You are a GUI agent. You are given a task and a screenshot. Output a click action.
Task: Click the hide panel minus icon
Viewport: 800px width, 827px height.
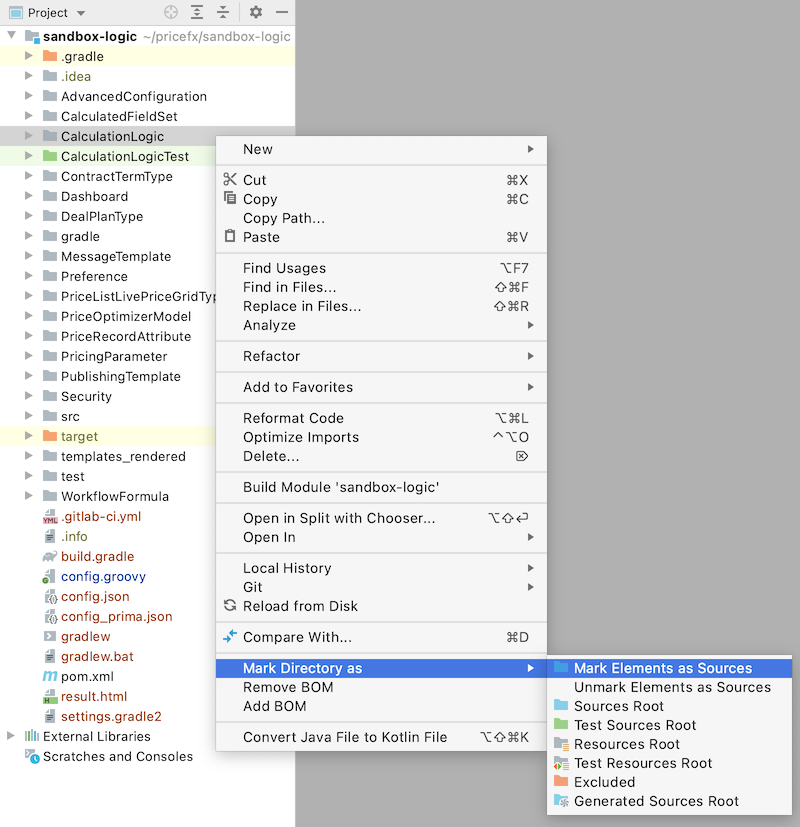[282, 13]
